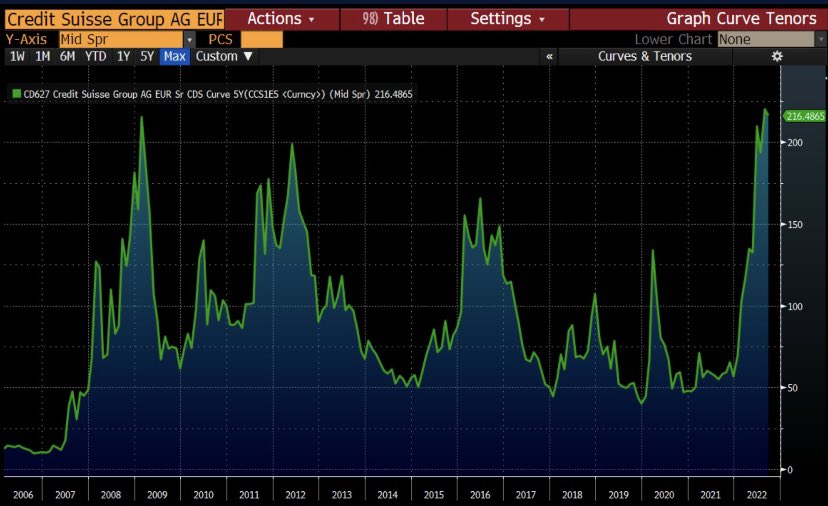Click the 2022 x-axis label
Viewport: 828px width, 506px height.
tap(756, 495)
